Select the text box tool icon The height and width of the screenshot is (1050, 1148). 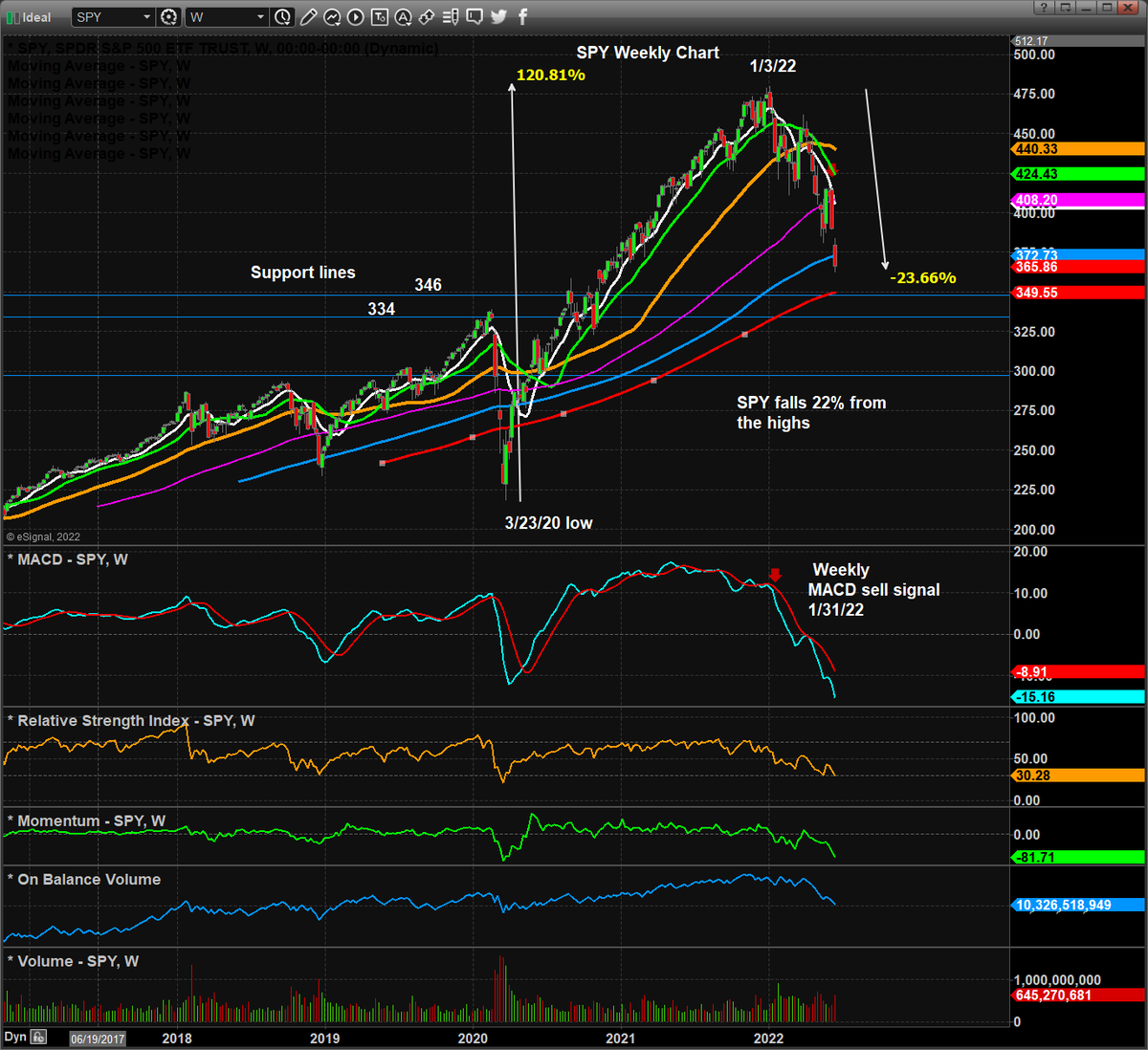tap(380, 17)
